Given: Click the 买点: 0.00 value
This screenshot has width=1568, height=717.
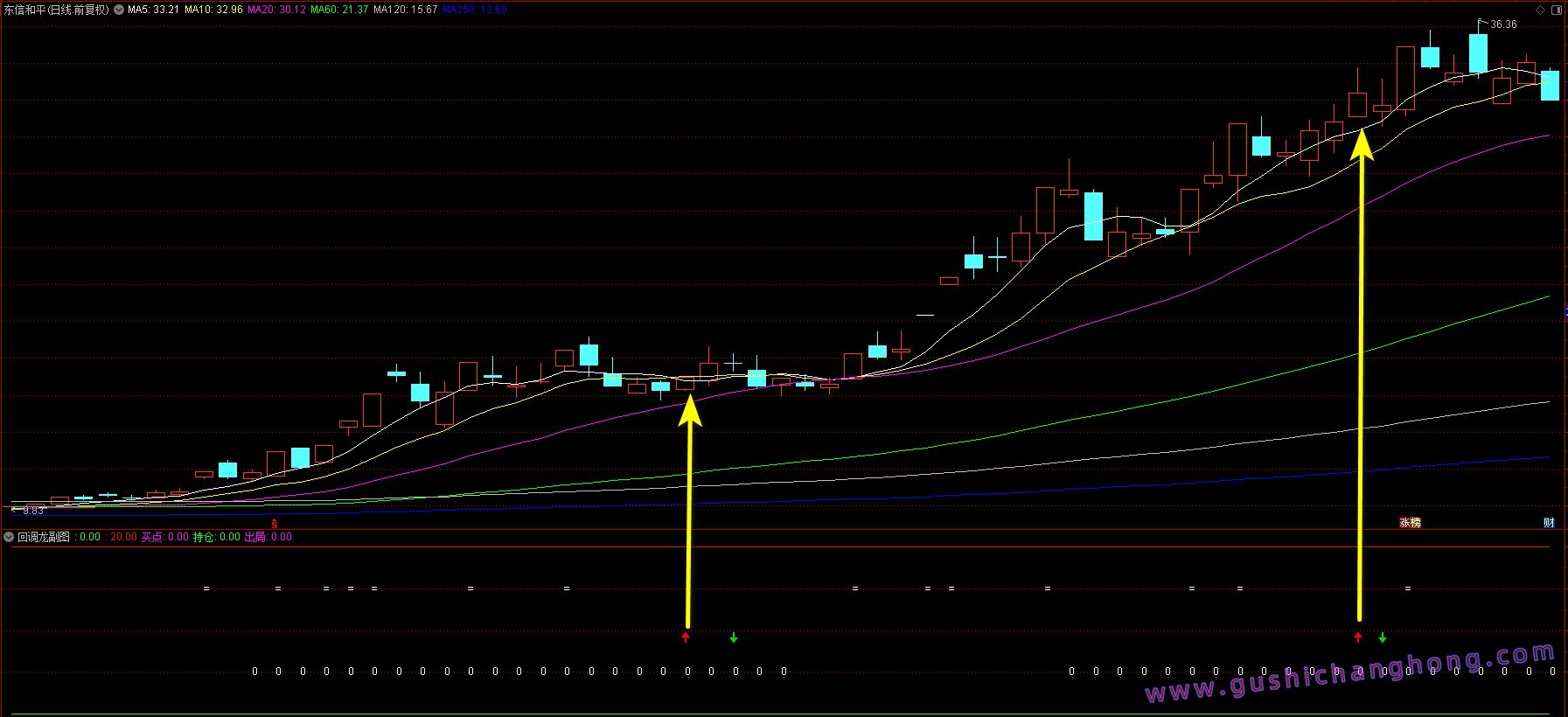Looking at the screenshot, I should pyautogui.click(x=165, y=537).
